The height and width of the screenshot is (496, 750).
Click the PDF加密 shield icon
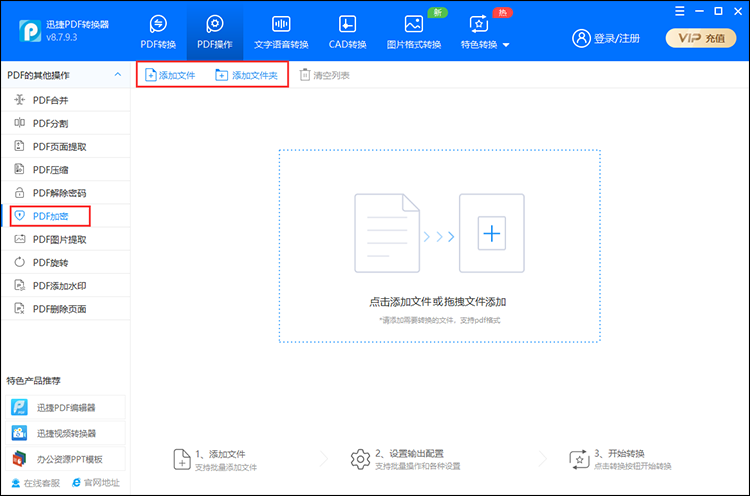pyautogui.click(x=19, y=216)
